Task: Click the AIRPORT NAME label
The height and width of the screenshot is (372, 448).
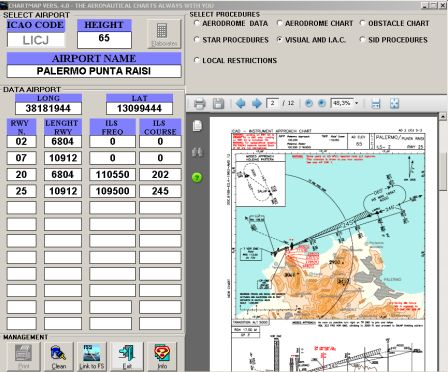Action: click(x=94, y=58)
